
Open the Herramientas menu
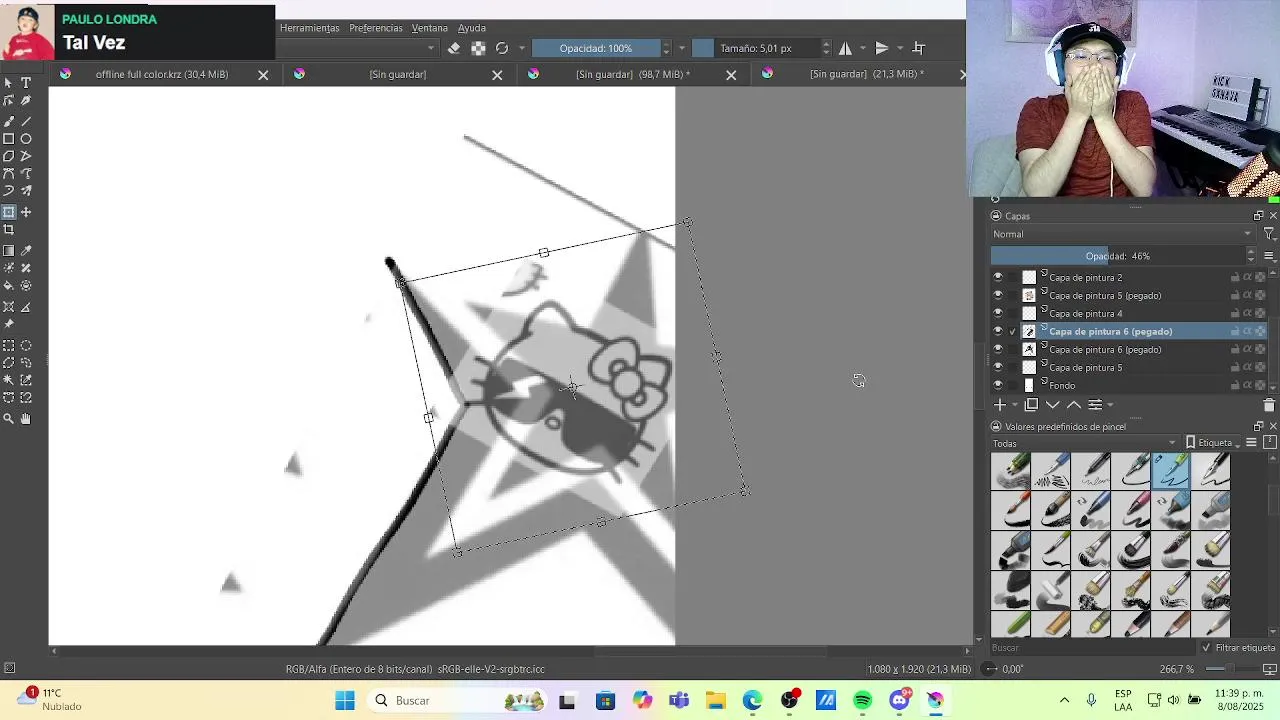coord(309,28)
